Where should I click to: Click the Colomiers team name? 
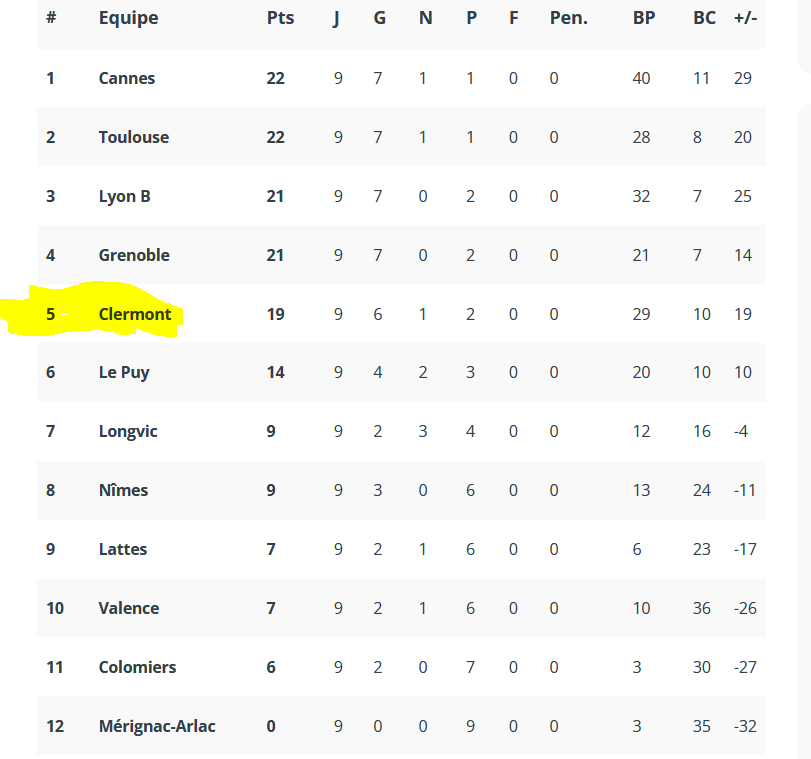click(x=138, y=667)
